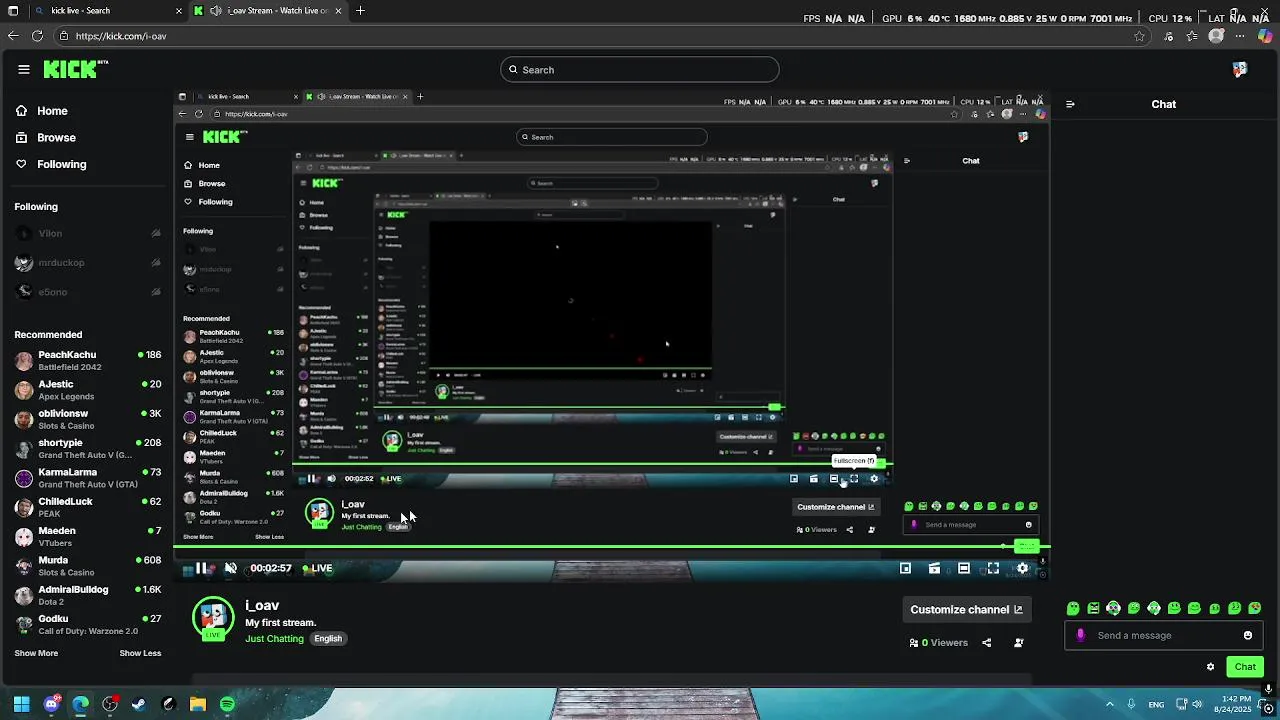
Task: Click the KICK logo
Action: pyautogui.click(x=75, y=69)
